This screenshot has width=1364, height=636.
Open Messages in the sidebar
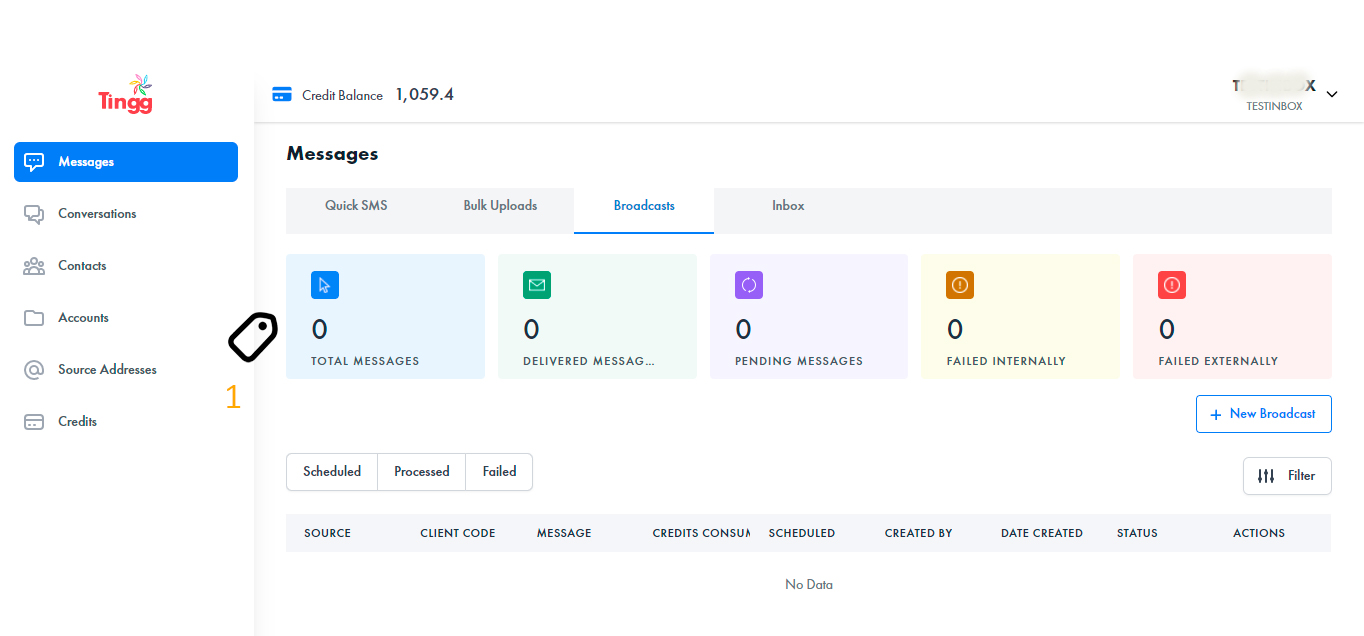126,162
